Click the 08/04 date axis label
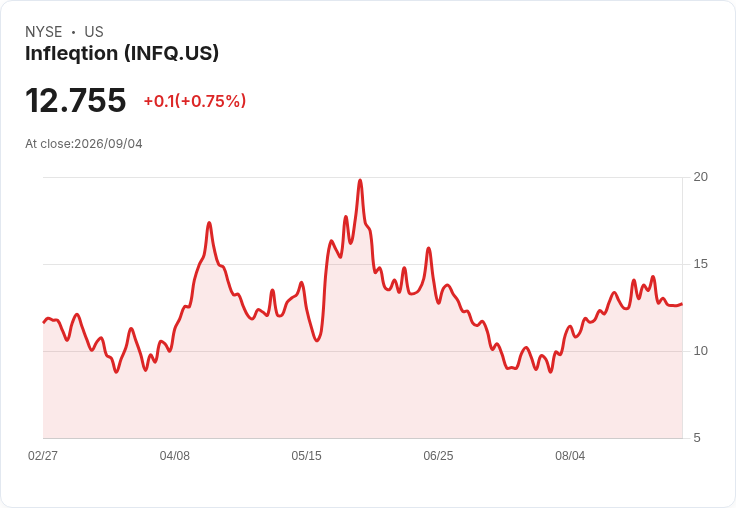736x508 pixels. tap(570, 455)
